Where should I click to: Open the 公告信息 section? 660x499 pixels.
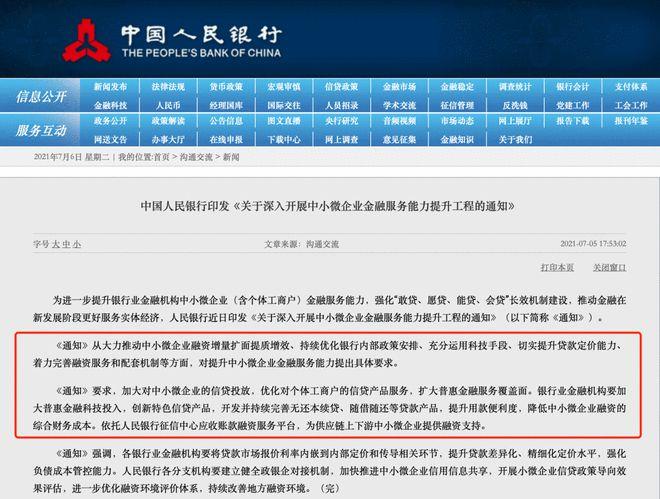226,121
